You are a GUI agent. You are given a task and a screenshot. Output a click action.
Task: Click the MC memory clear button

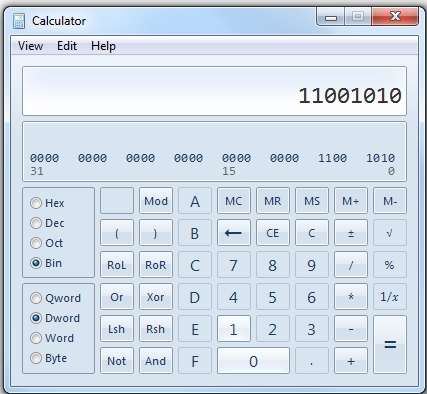234,201
